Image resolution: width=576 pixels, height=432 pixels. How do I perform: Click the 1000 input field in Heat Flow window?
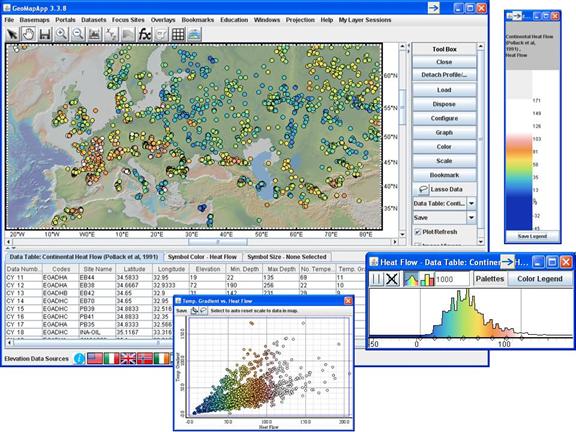tap(452, 279)
